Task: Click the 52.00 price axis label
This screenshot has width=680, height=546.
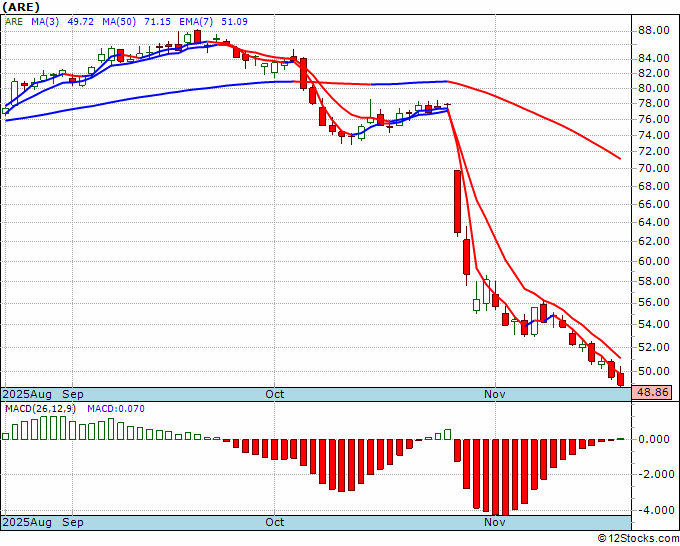Action: (654, 347)
